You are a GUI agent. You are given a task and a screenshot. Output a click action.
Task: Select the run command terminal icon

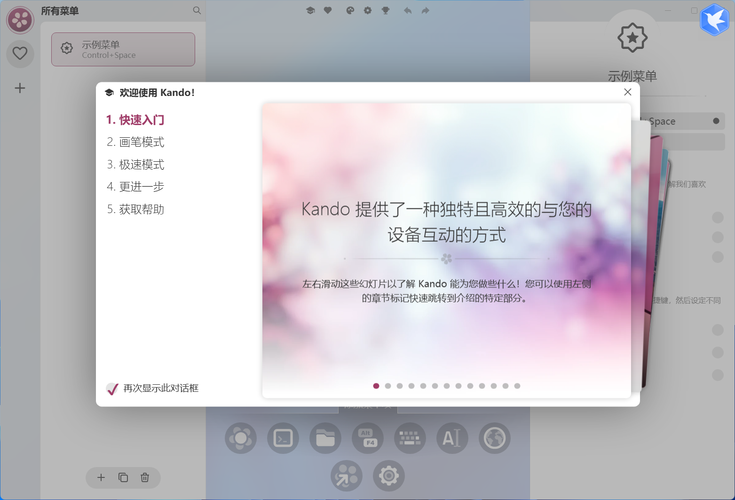(x=283, y=437)
